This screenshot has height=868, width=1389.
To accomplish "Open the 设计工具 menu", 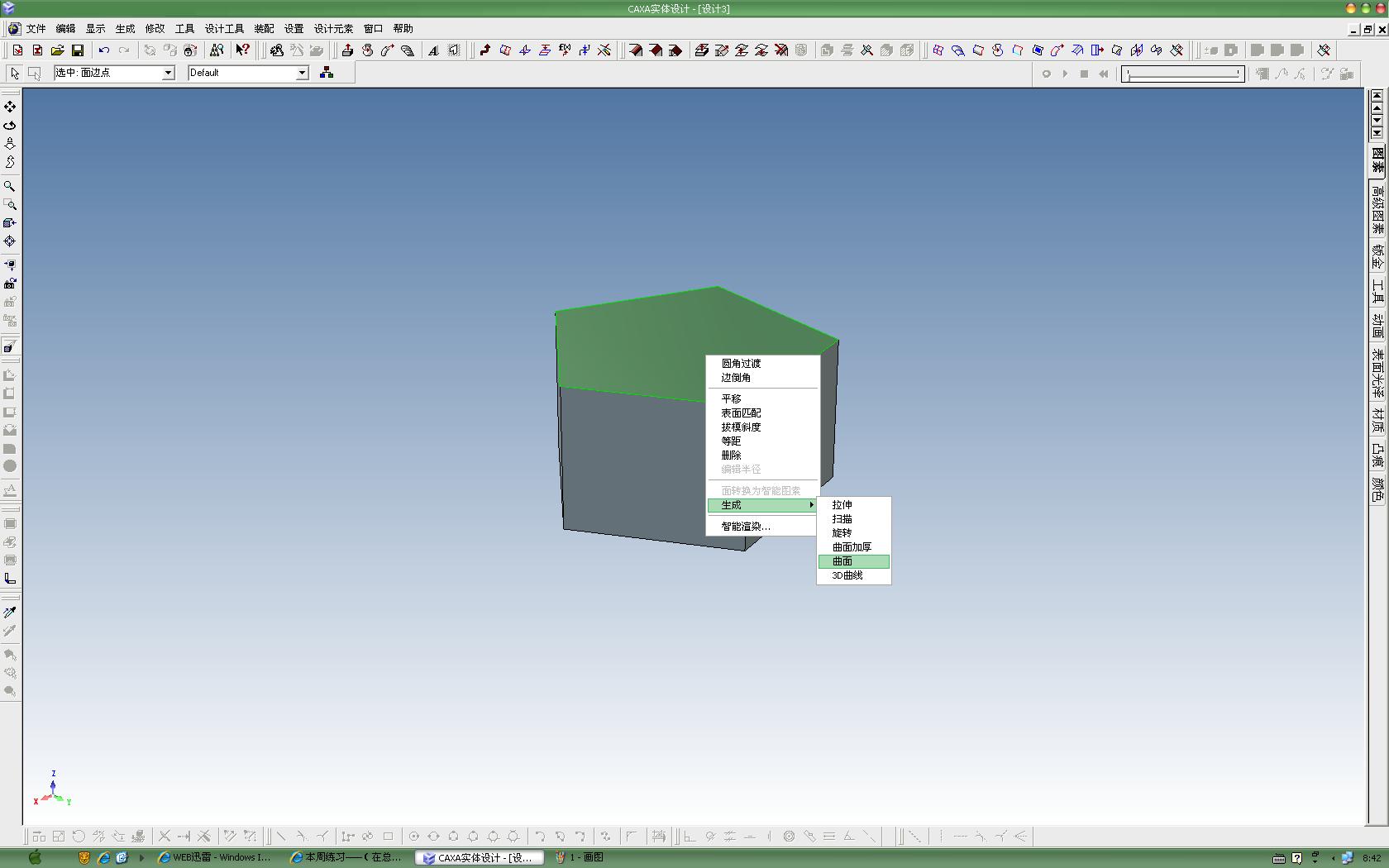I will click(x=224, y=29).
